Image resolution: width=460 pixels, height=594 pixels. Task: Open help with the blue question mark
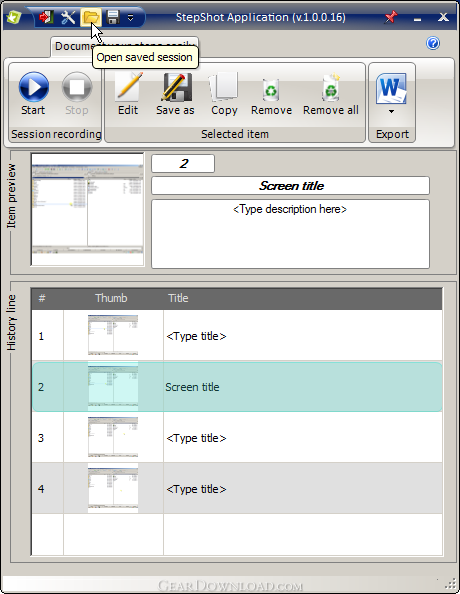(433, 43)
